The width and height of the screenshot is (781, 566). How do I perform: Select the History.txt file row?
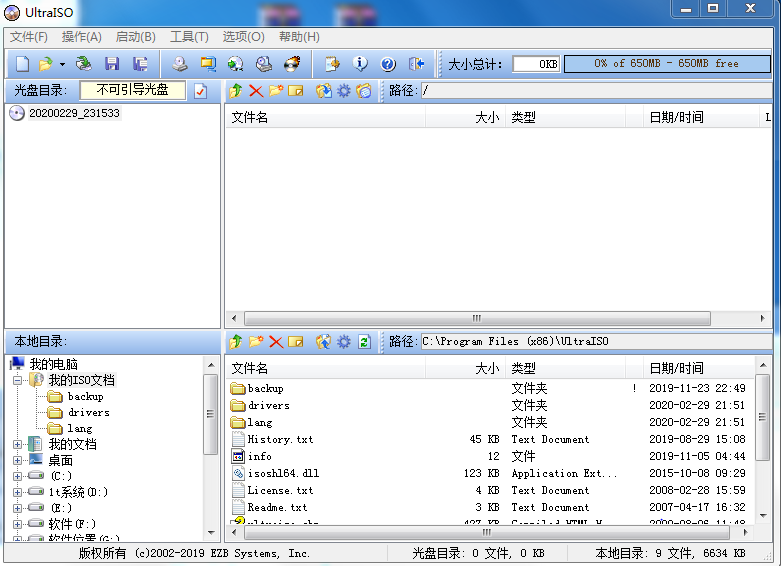coord(490,439)
